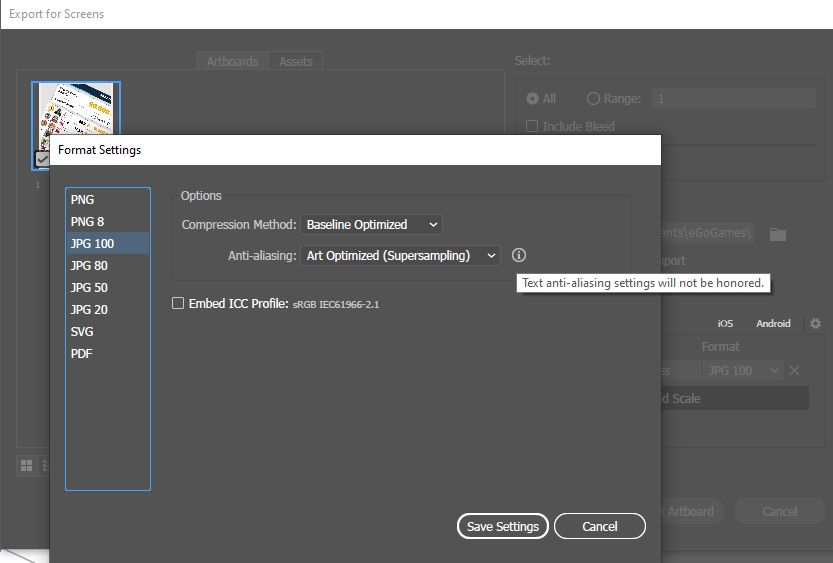Select JPG 50 in format list
The height and width of the screenshot is (563, 833).
[107, 287]
